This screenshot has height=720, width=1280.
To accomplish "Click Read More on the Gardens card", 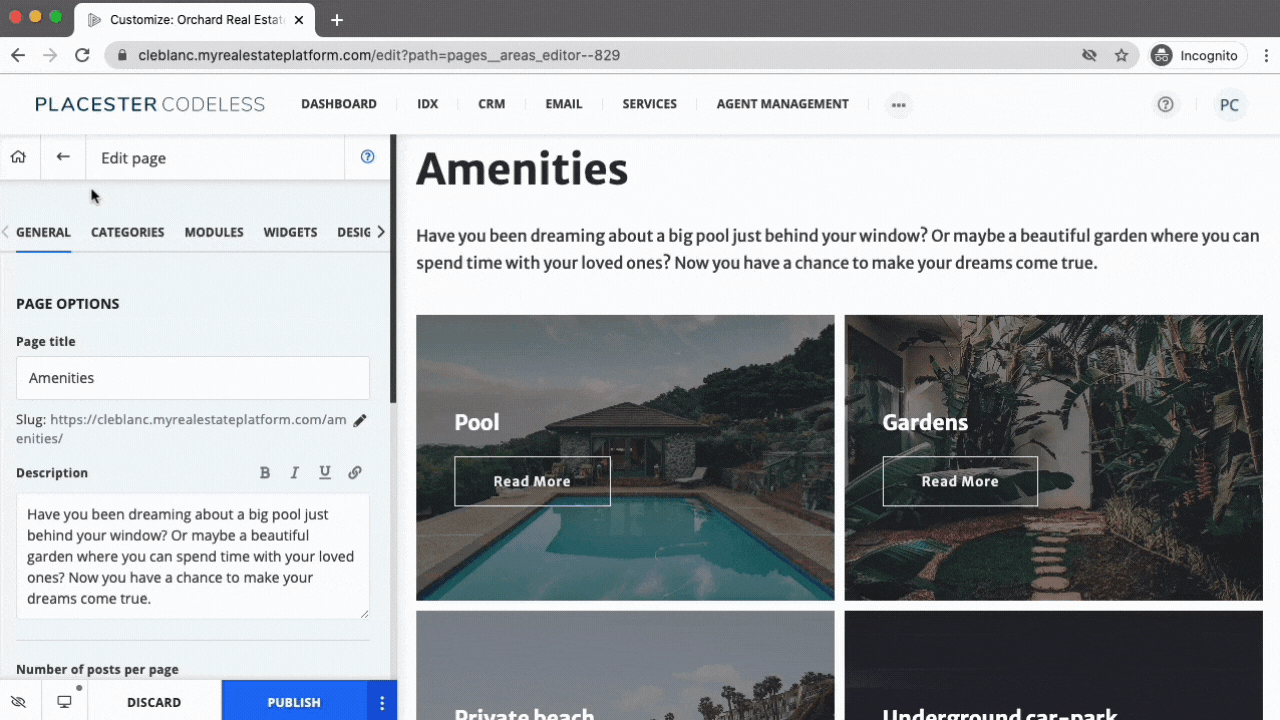I will (960, 481).
